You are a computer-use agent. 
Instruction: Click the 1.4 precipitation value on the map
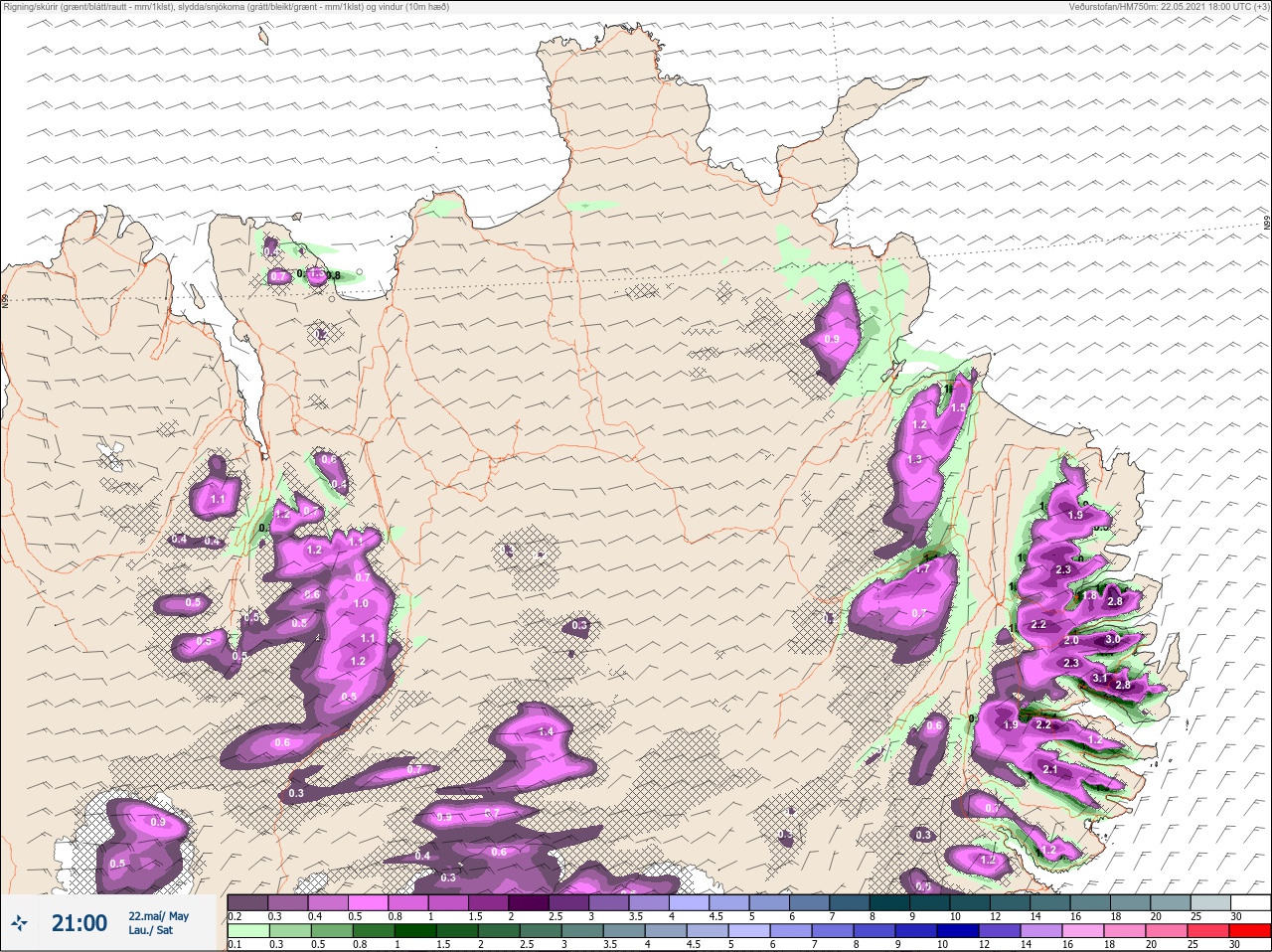point(546,731)
